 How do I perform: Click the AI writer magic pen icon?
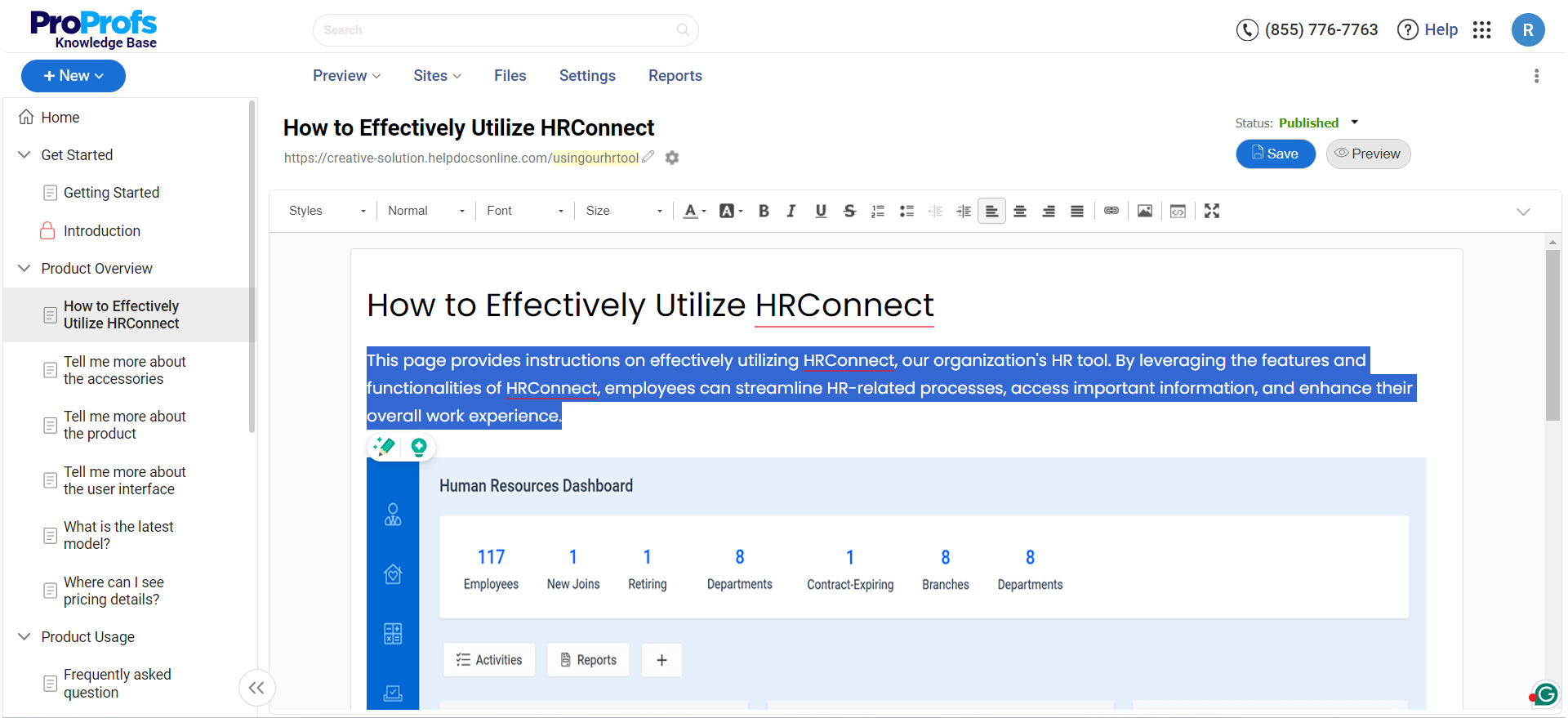tap(384, 446)
